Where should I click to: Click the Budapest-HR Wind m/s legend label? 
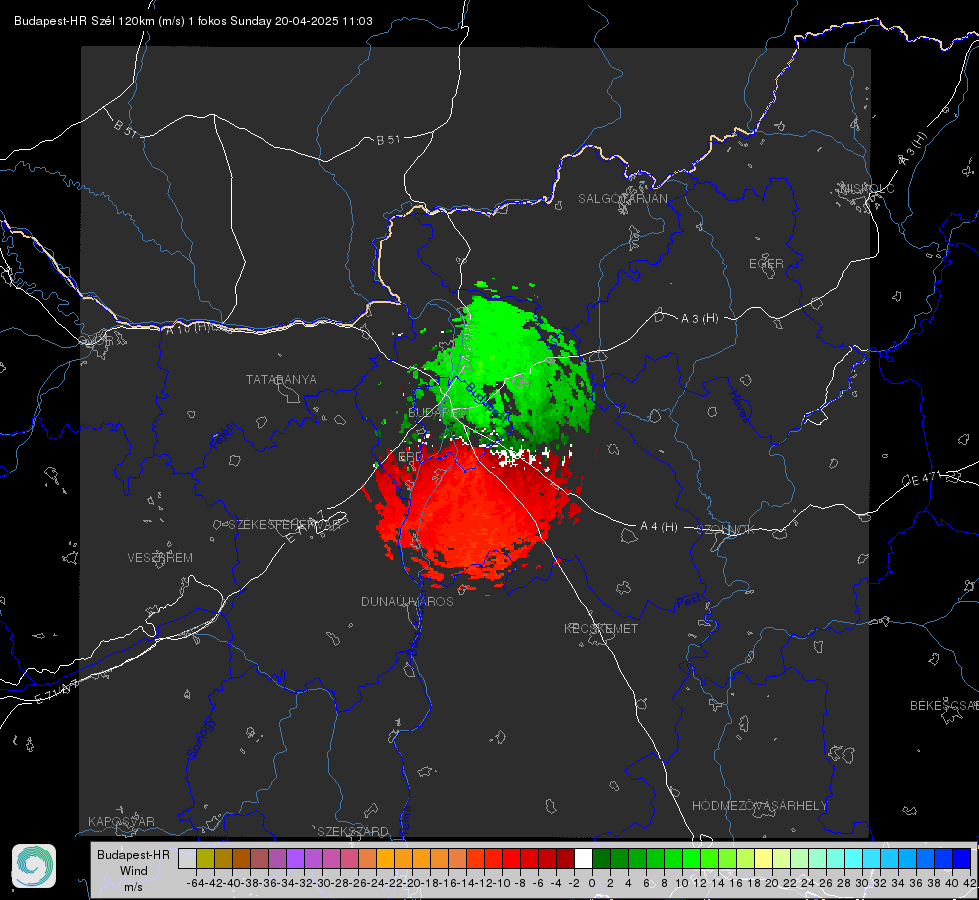[x=134, y=871]
